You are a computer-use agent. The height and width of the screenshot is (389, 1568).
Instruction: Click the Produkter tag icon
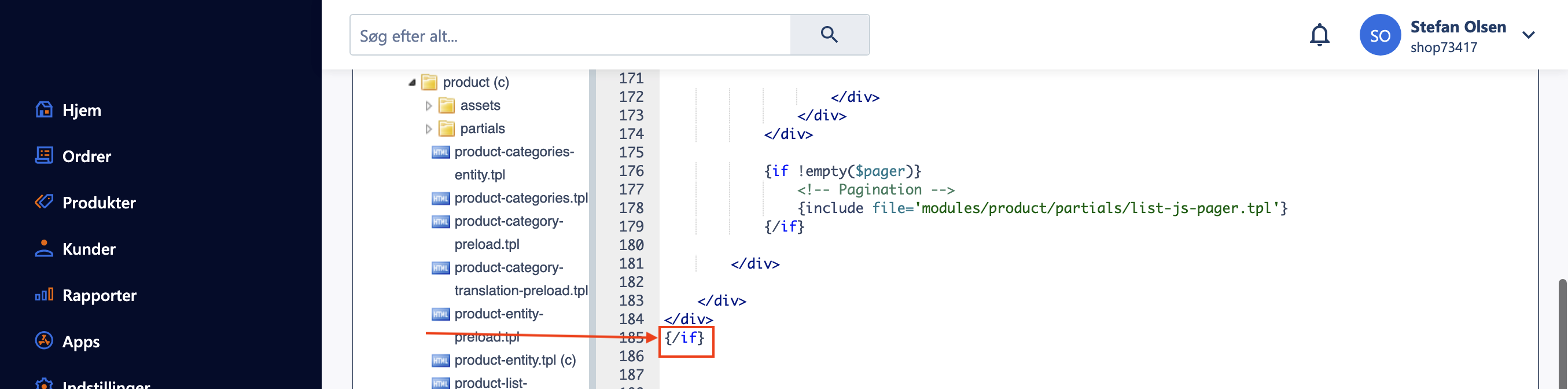[x=44, y=202]
